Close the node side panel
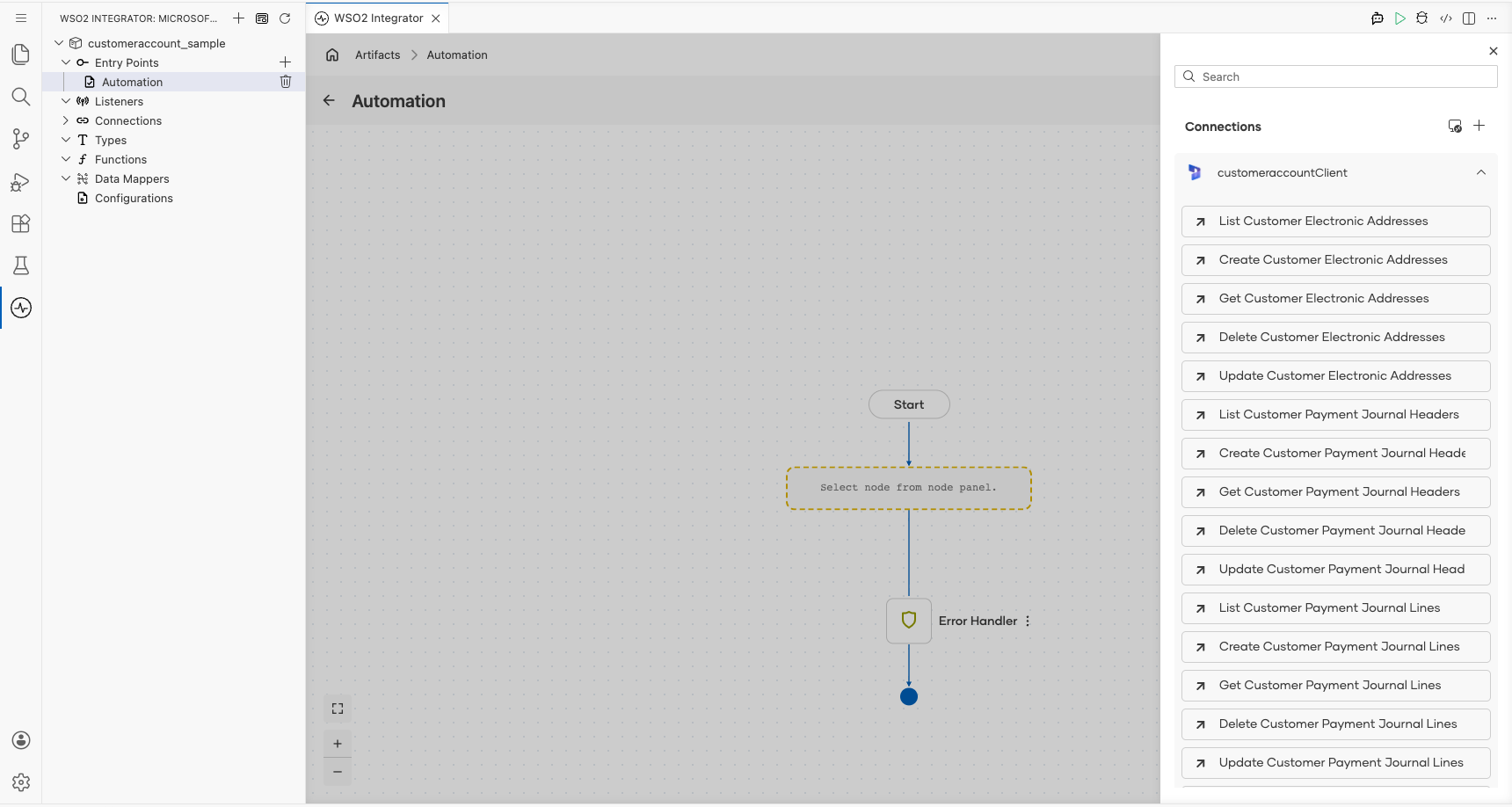The height and width of the screenshot is (807, 1512). (1494, 51)
